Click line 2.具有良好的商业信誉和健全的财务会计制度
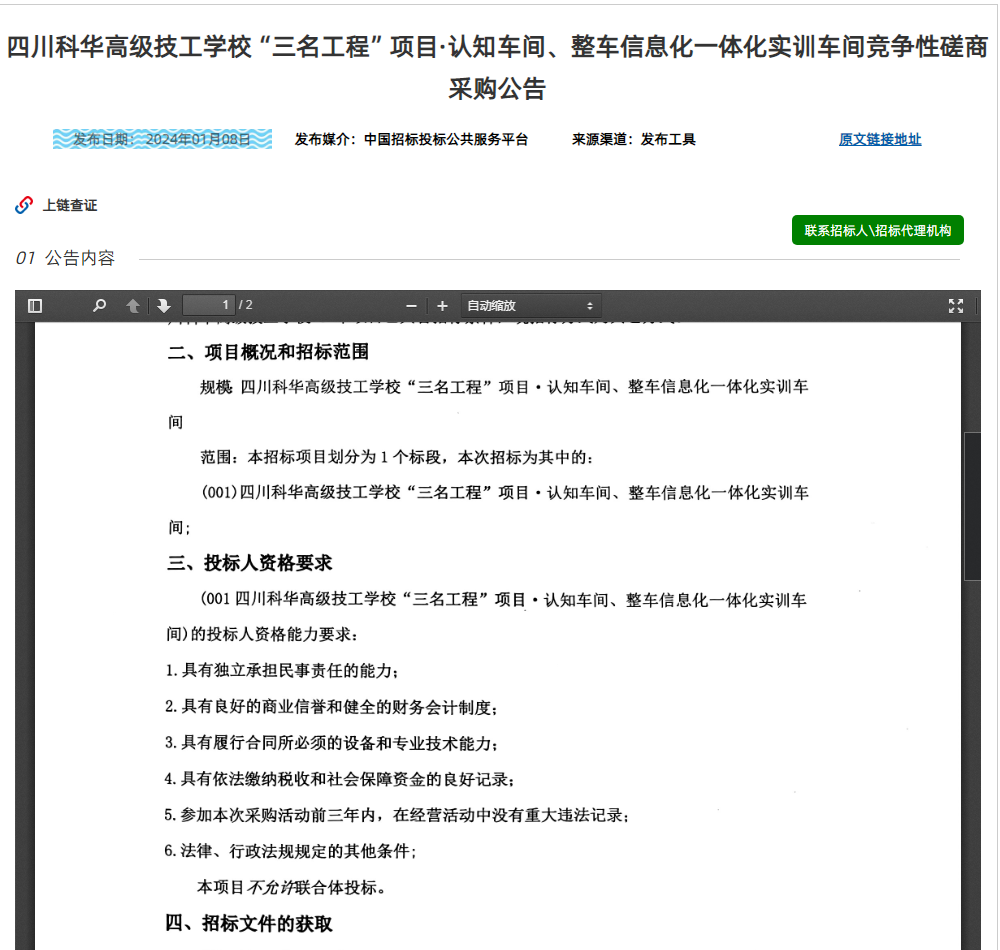The height and width of the screenshot is (950, 1000). coord(331,707)
